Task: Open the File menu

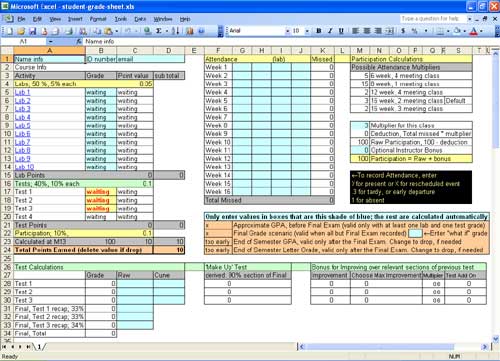Action: click(21, 19)
